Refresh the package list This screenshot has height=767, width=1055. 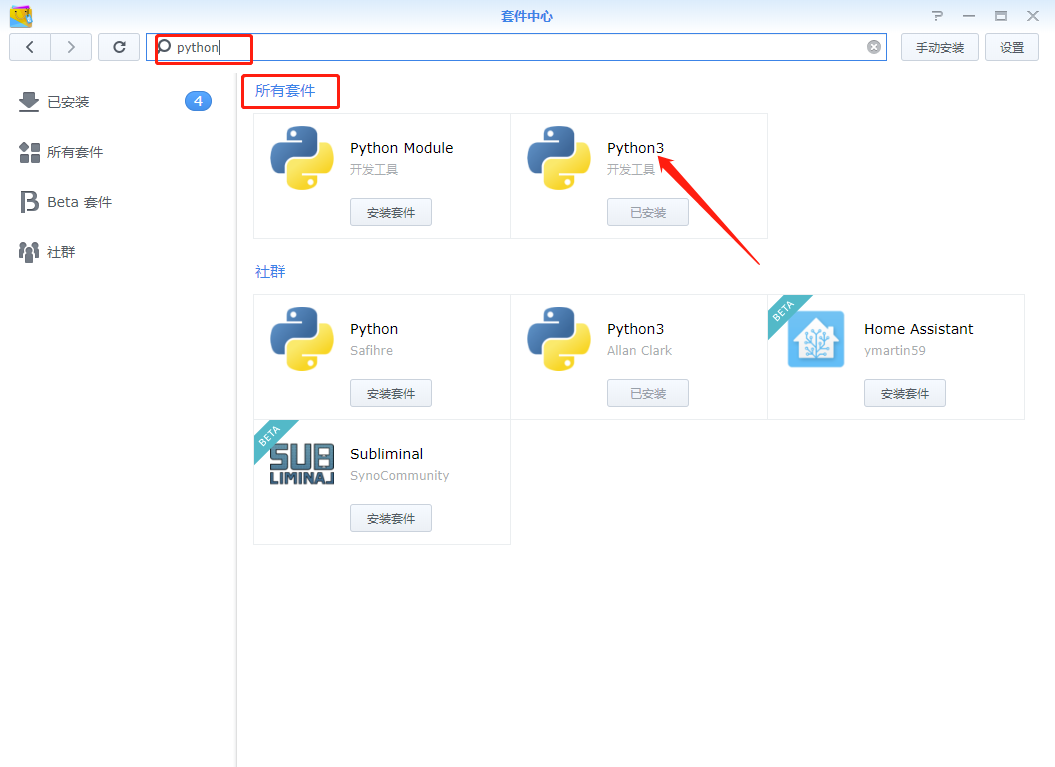coord(119,47)
